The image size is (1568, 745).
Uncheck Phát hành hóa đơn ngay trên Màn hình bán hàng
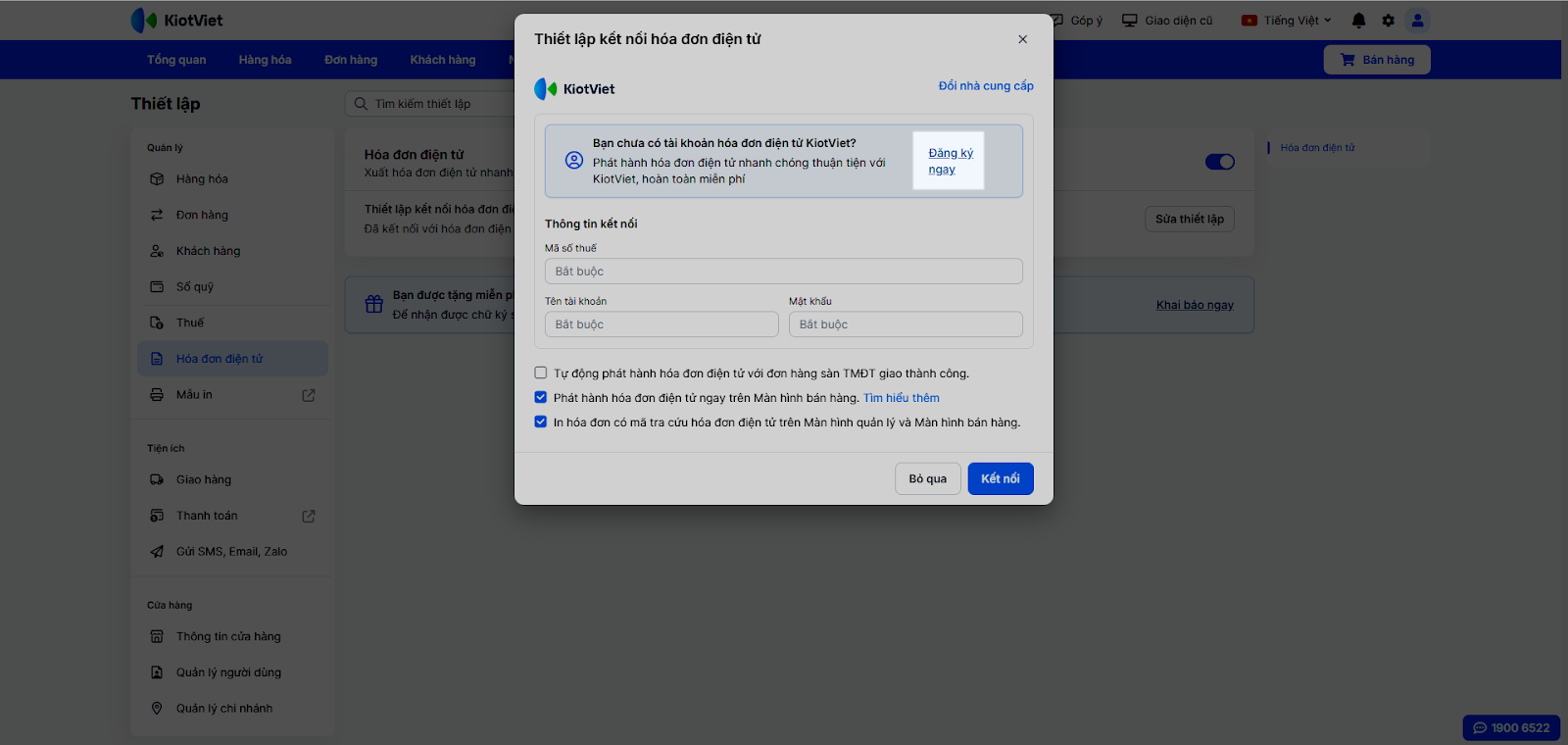point(541,397)
